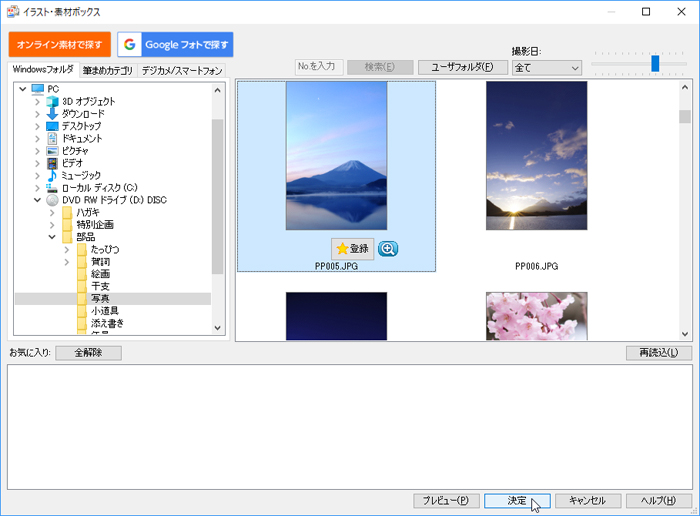This screenshot has width=700, height=516.
Task: Click the thumbnail size slider handle
Action: [x=655, y=63]
